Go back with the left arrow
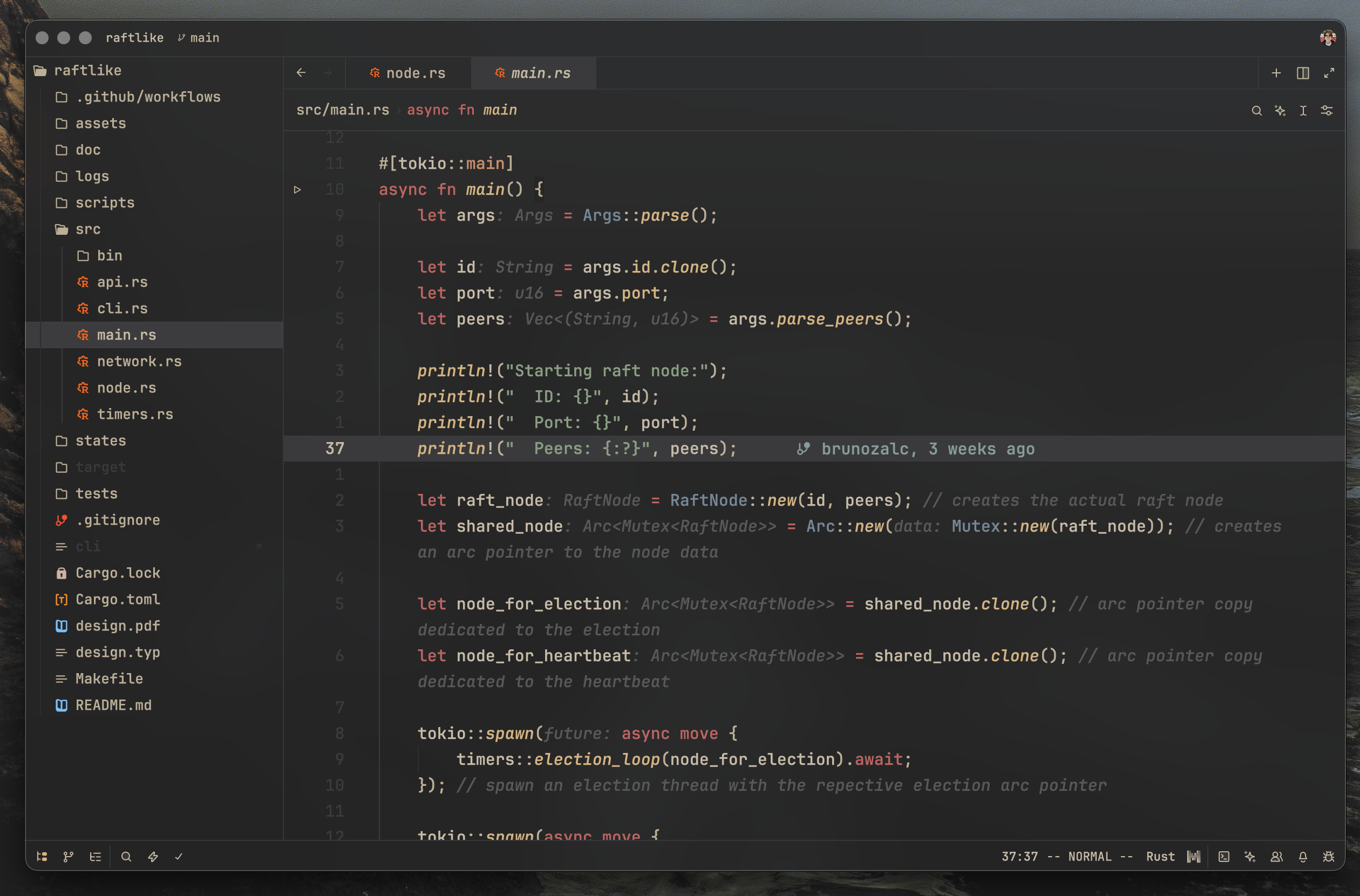This screenshot has width=1360, height=896. click(x=301, y=72)
